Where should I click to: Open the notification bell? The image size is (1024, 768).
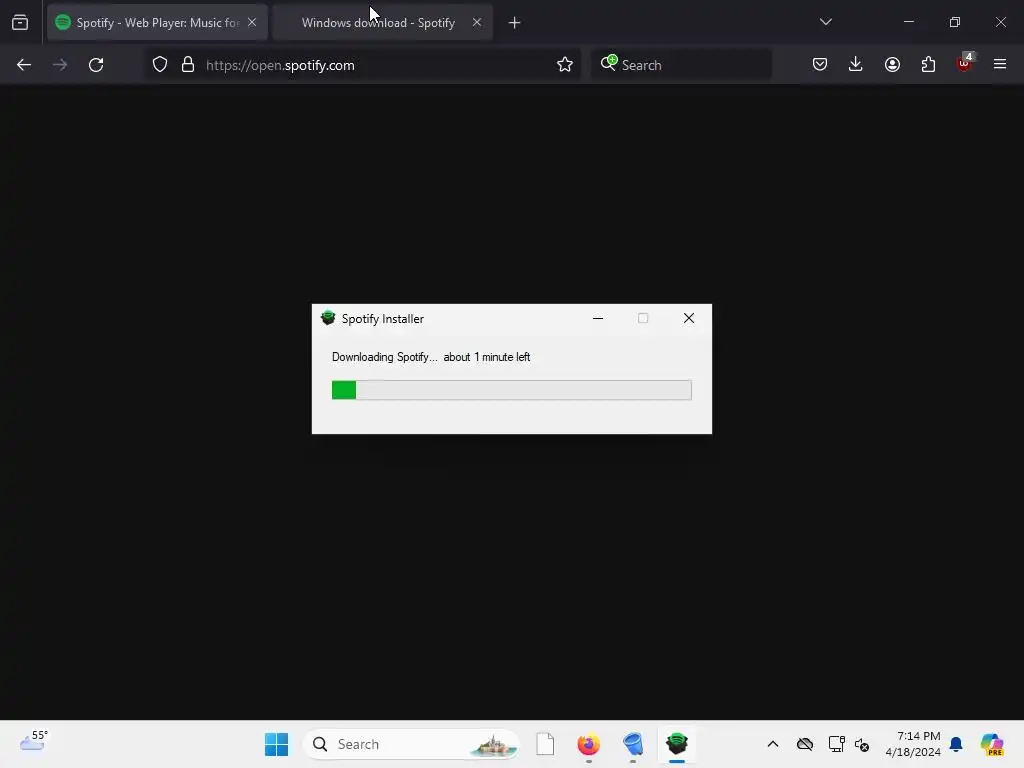[956, 744]
